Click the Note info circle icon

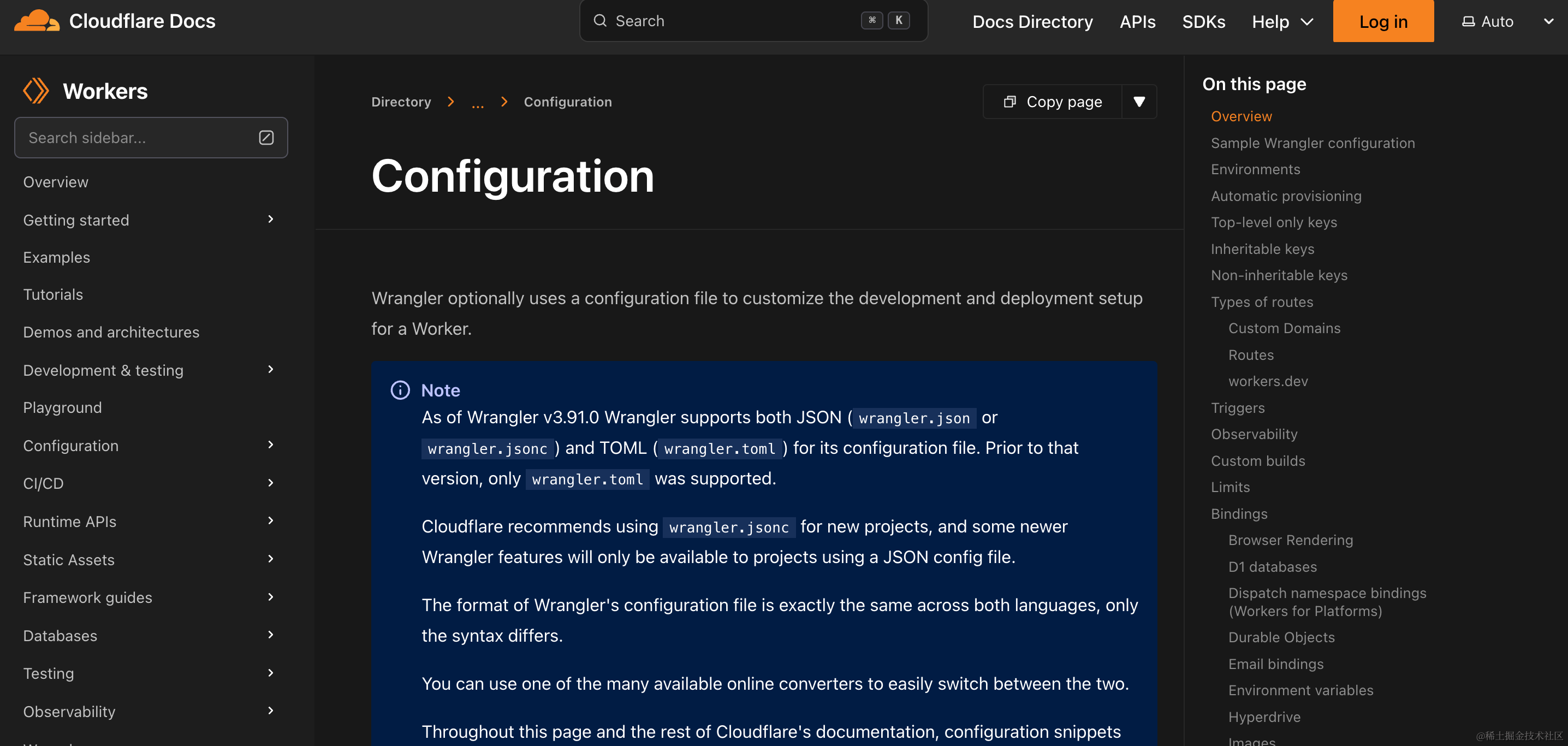[x=400, y=390]
